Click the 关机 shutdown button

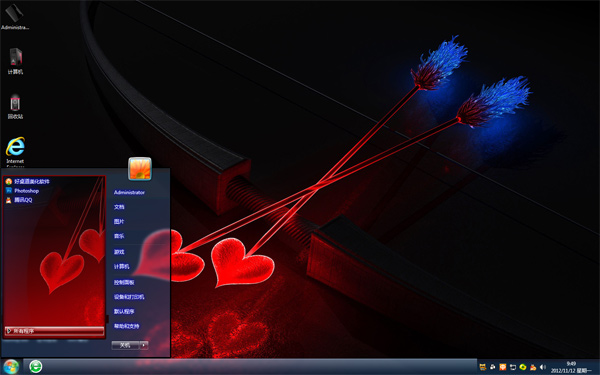(126, 345)
